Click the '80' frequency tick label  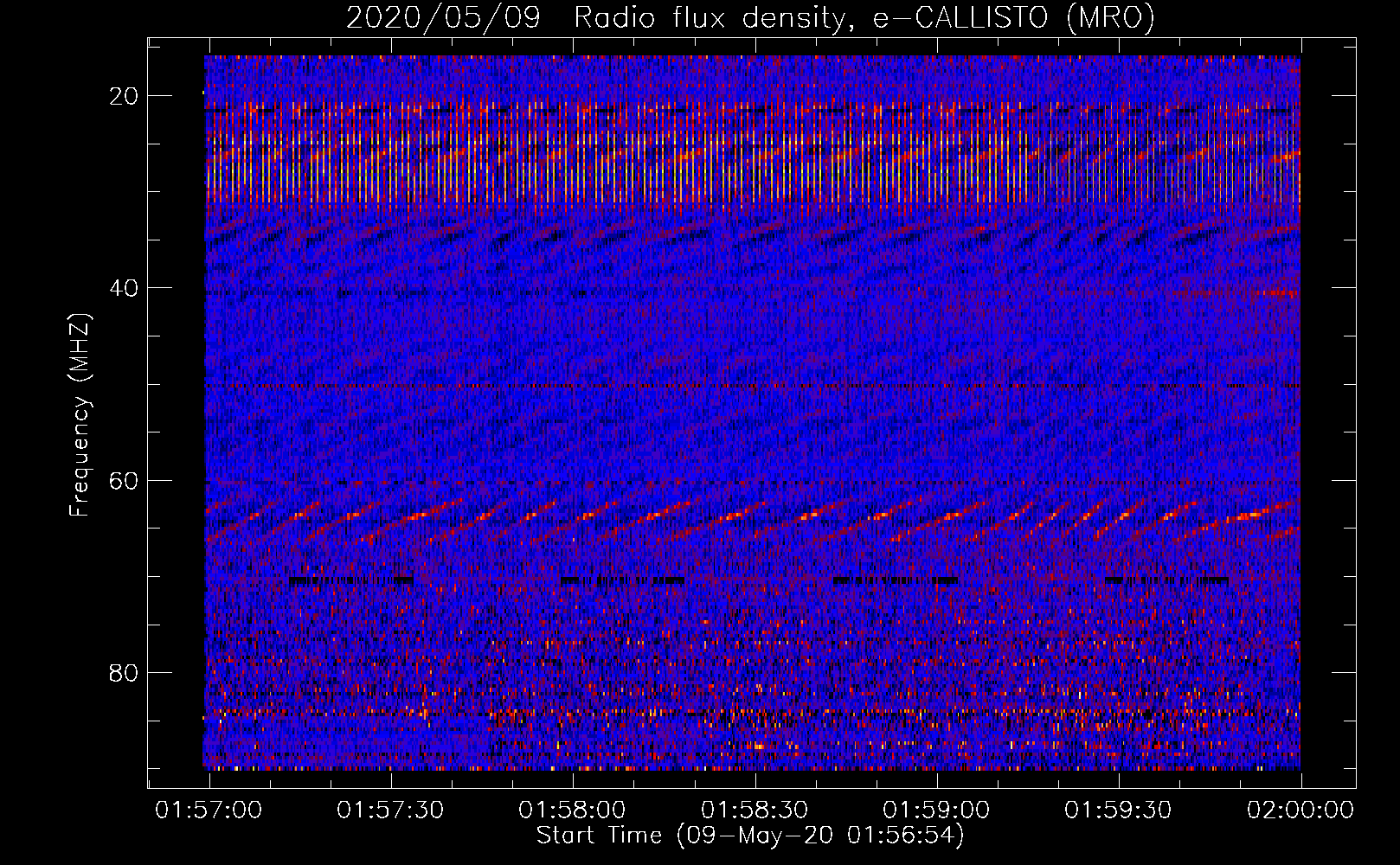point(125,673)
